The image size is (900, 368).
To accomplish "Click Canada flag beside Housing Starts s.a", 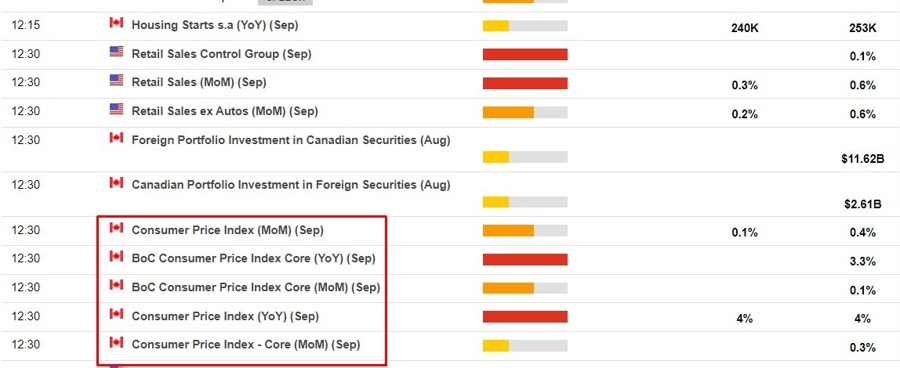I will (117, 22).
